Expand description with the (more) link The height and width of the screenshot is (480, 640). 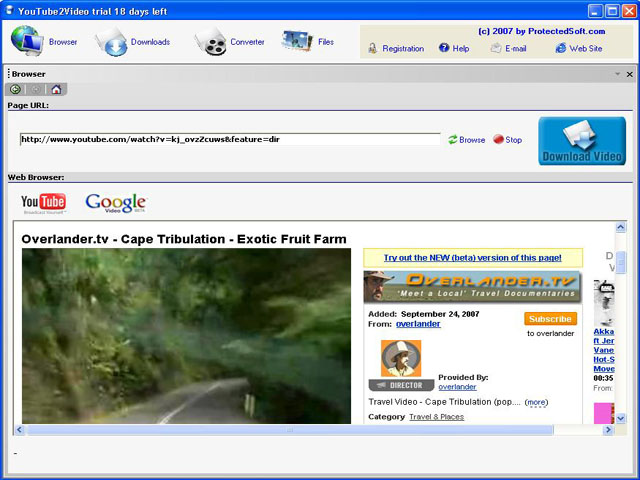536,402
